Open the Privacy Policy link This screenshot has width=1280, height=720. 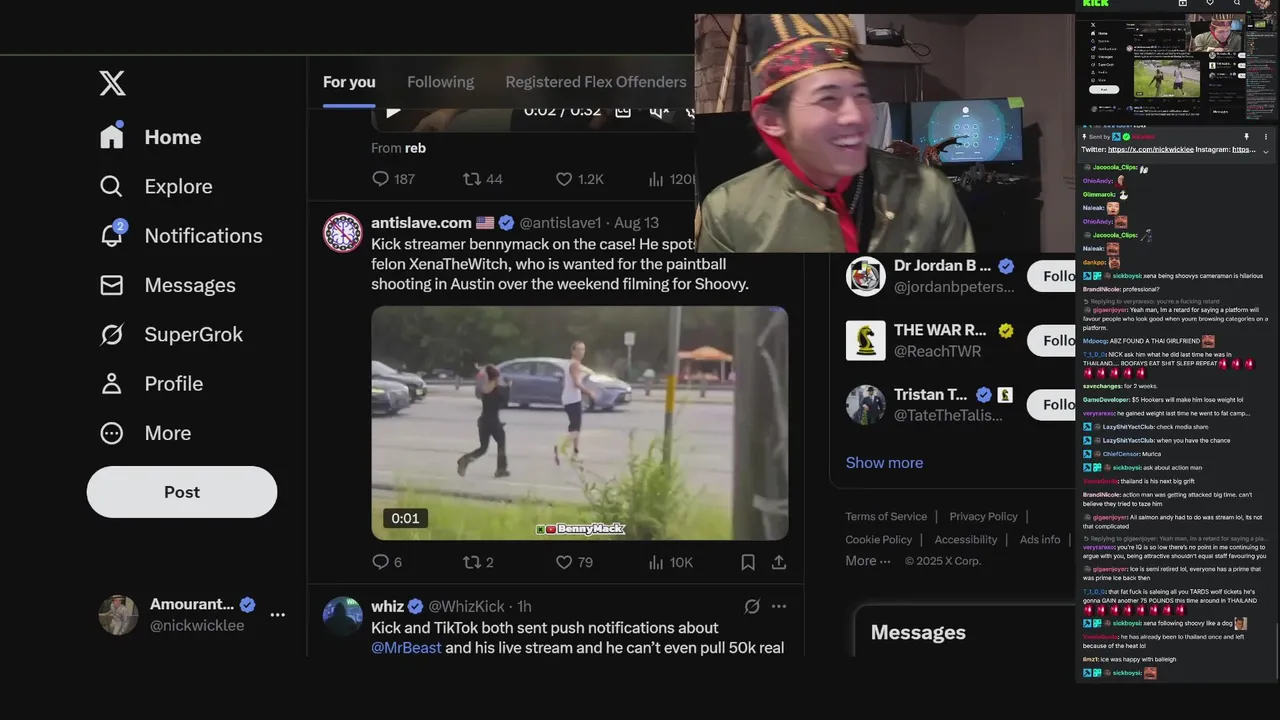tap(983, 516)
